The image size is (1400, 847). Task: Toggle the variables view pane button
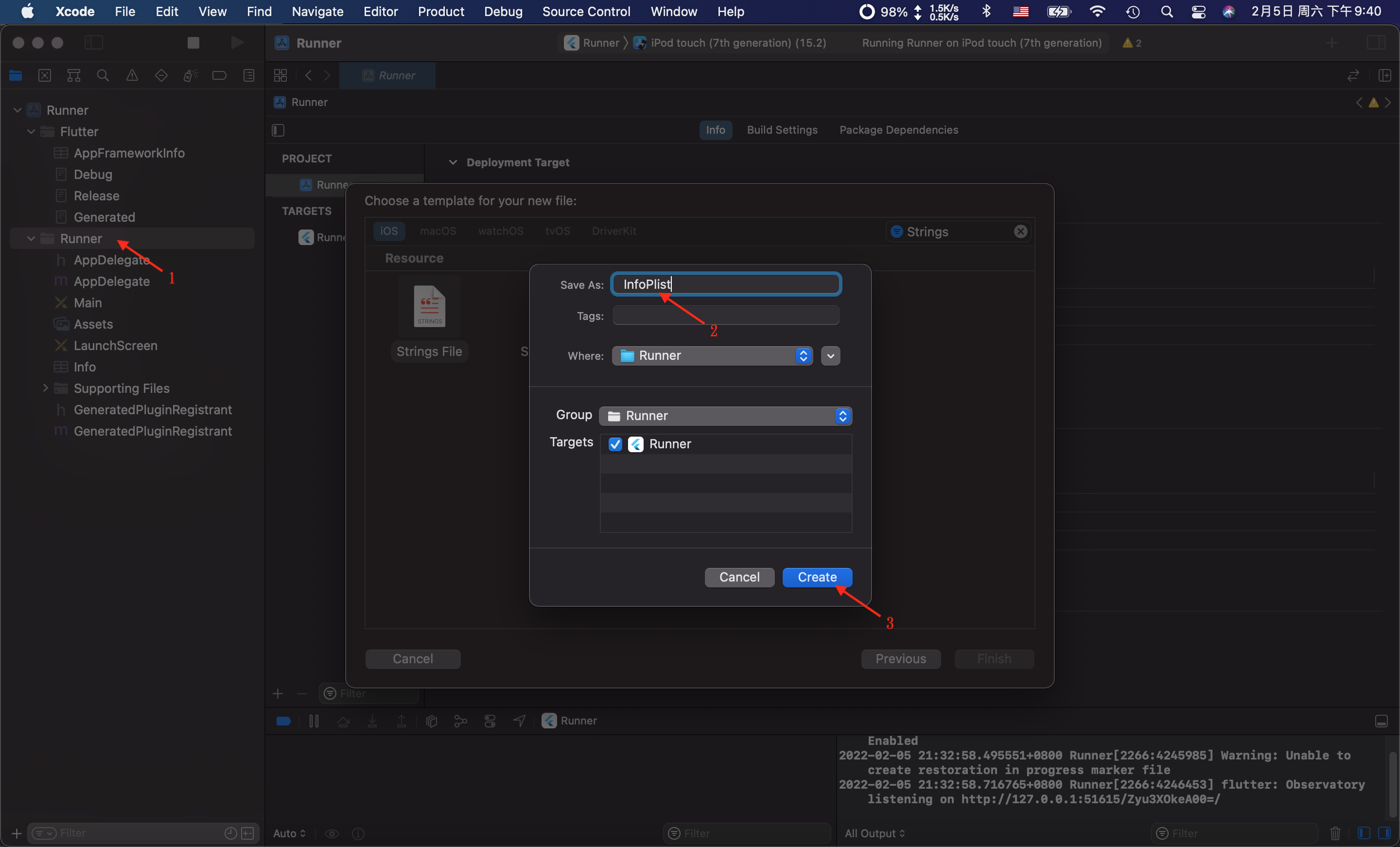[1364, 833]
